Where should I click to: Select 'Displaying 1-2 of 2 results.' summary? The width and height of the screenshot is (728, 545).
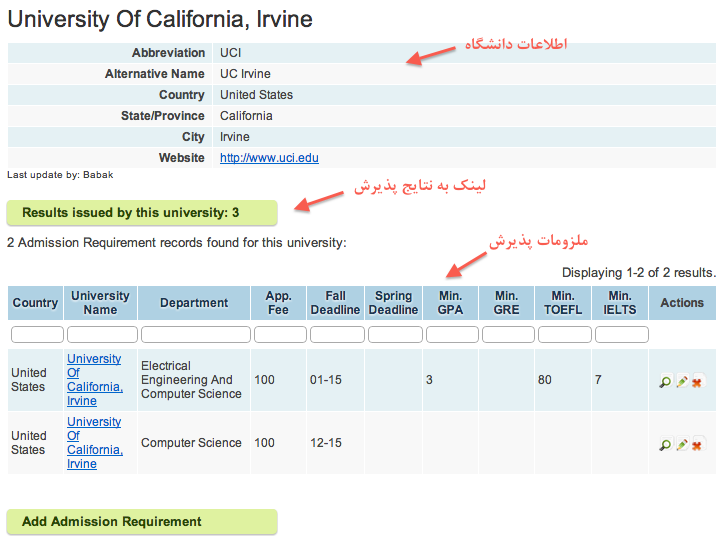pyautogui.click(x=639, y=272)
